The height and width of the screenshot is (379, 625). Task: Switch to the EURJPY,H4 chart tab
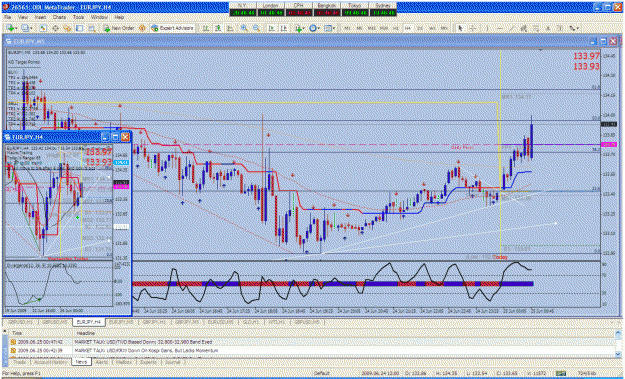tap(88, 322)
